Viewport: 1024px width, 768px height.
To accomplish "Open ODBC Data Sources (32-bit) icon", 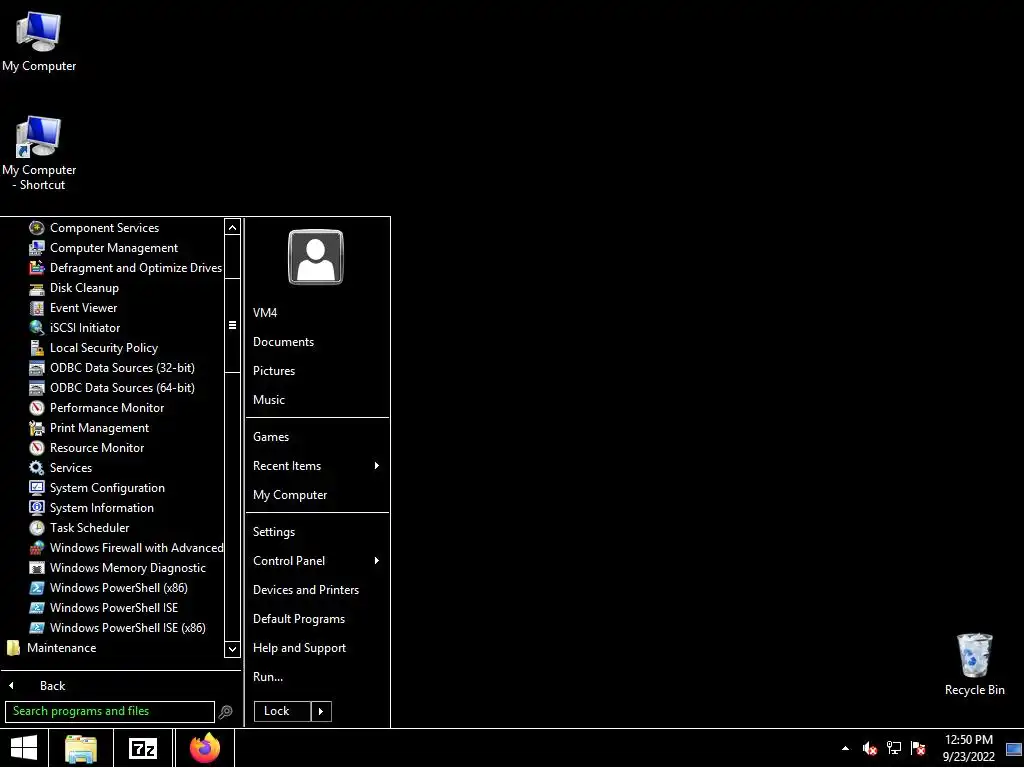I will coord(37,368).
